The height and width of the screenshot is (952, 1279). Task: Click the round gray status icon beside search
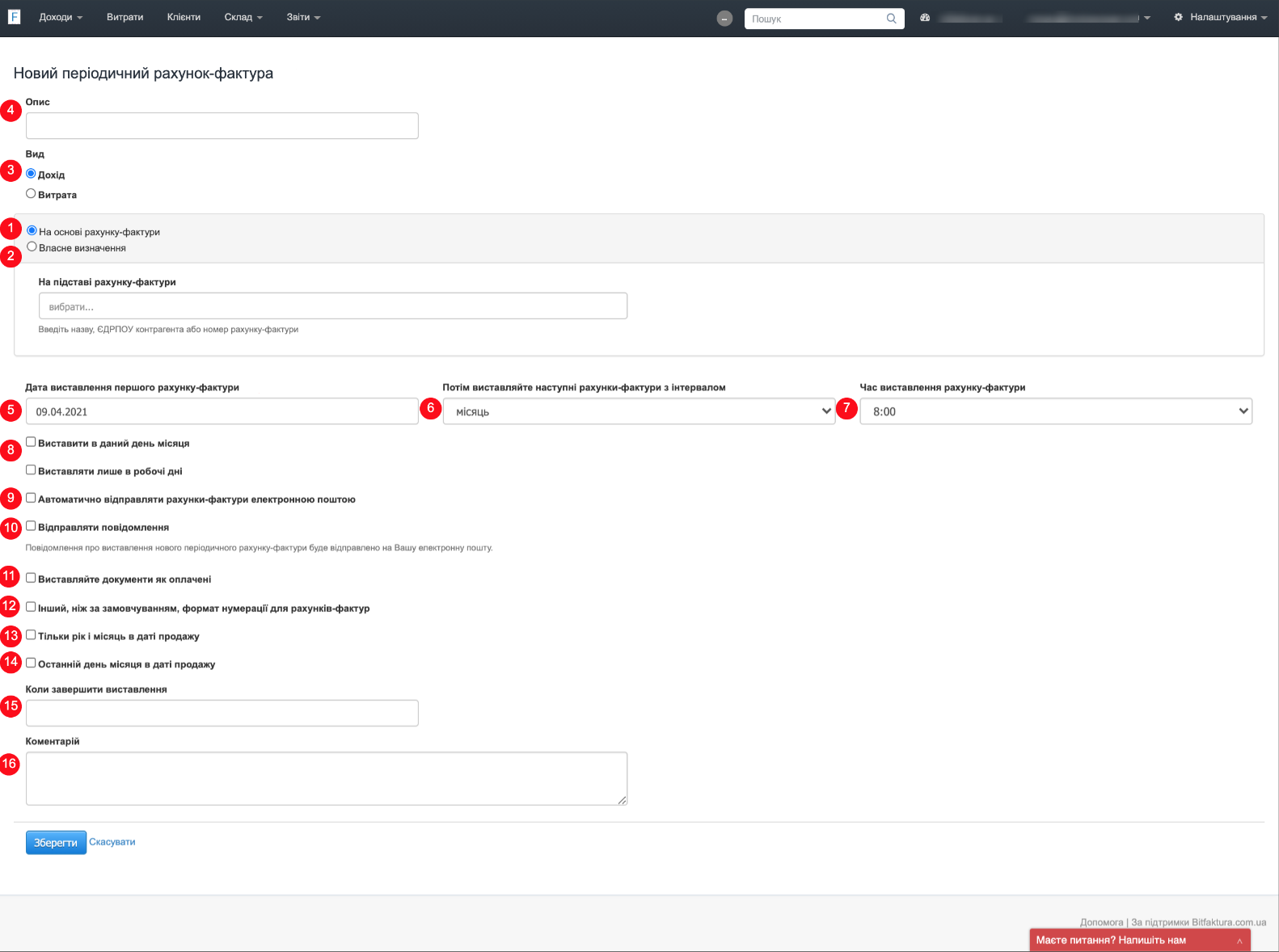point(724,19)
